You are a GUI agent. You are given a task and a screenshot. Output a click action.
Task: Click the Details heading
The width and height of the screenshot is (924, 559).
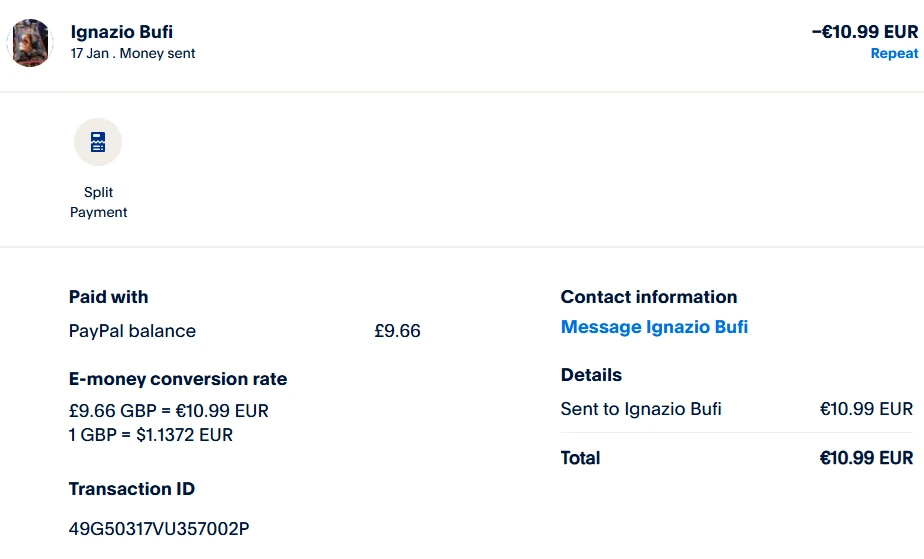(591, 375)
